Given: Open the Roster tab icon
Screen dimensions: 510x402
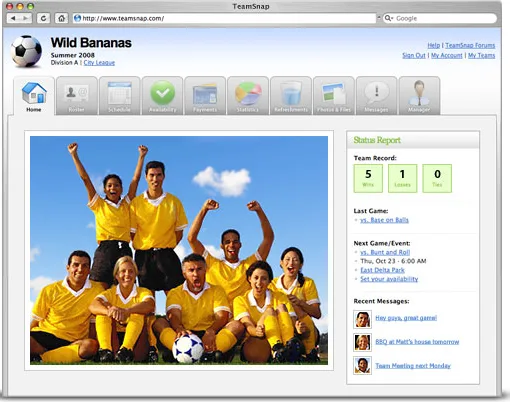Looking at the screenshot, I should tap(77, 93).
